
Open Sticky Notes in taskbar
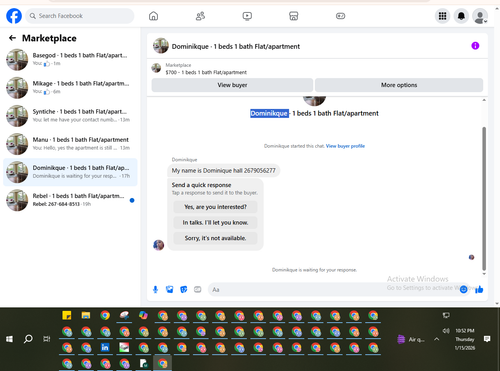(67, 315)
